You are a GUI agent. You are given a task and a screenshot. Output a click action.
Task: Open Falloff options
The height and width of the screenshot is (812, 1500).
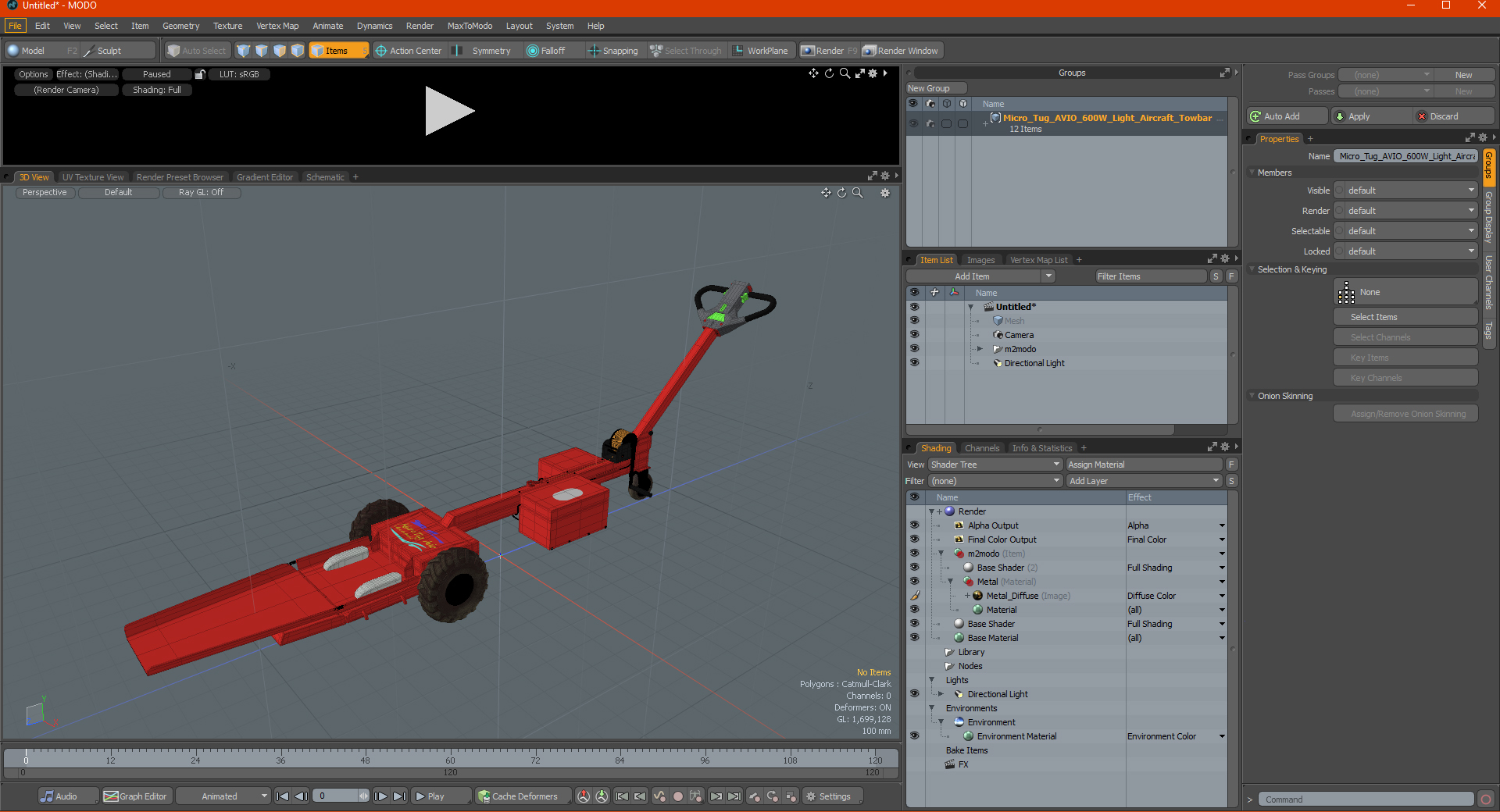pyautogui.click(x=553, y=51)
